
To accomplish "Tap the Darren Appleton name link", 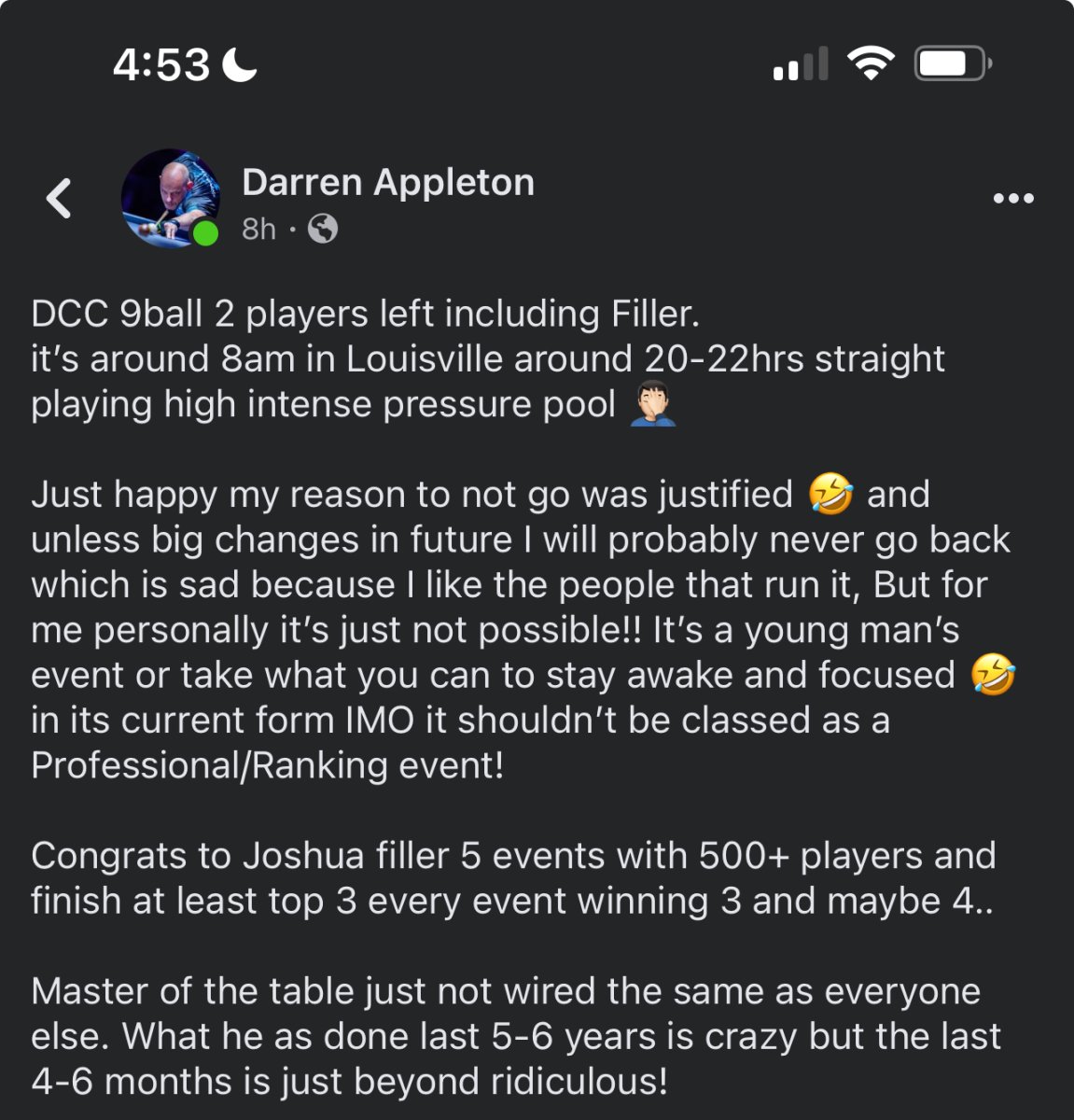I will 387,182.
